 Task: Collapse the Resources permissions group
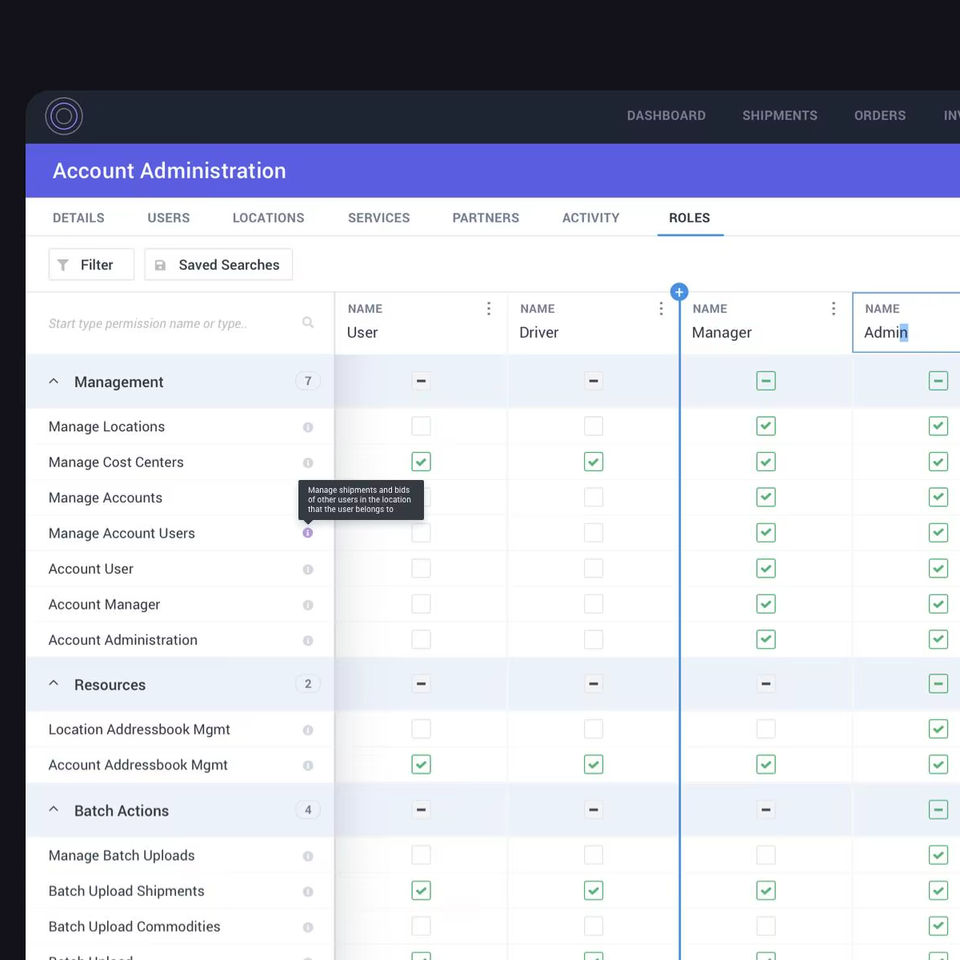54,685
